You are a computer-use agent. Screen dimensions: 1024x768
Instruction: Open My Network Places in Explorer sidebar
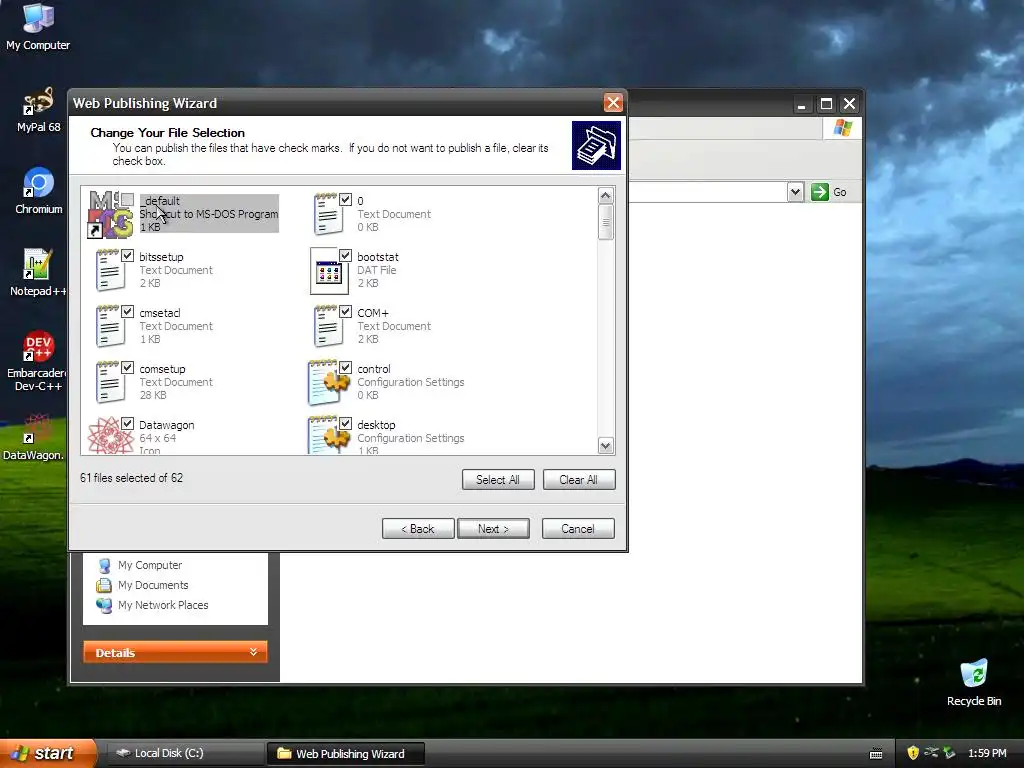pos(163,605)
